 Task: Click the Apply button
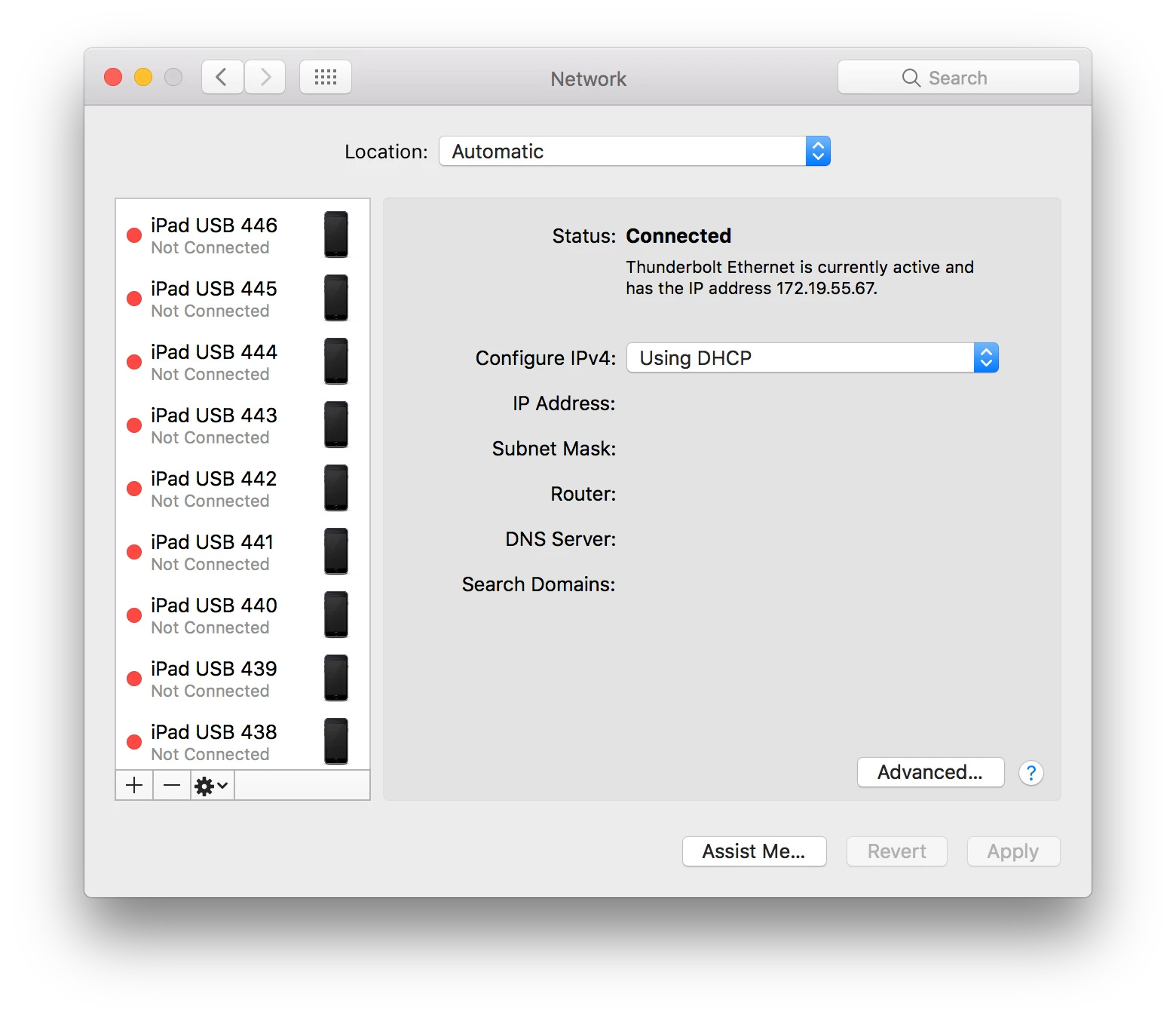[x=1013, y=851]
